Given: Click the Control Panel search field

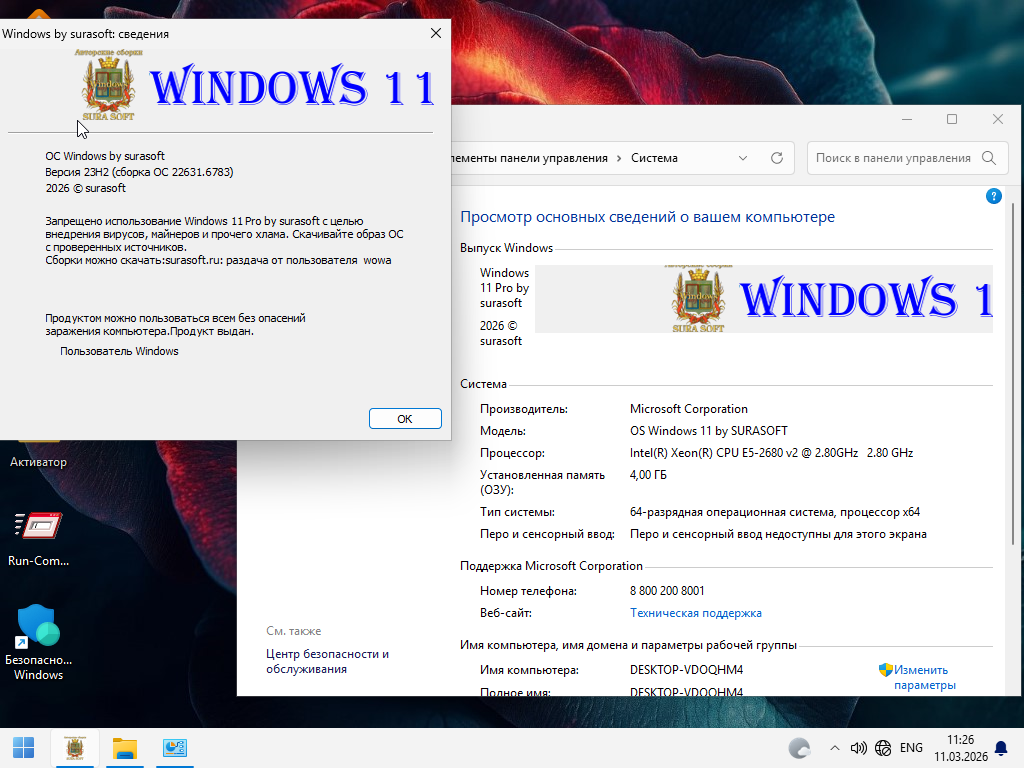Looking at the screenshot, I should pos(893,158).
